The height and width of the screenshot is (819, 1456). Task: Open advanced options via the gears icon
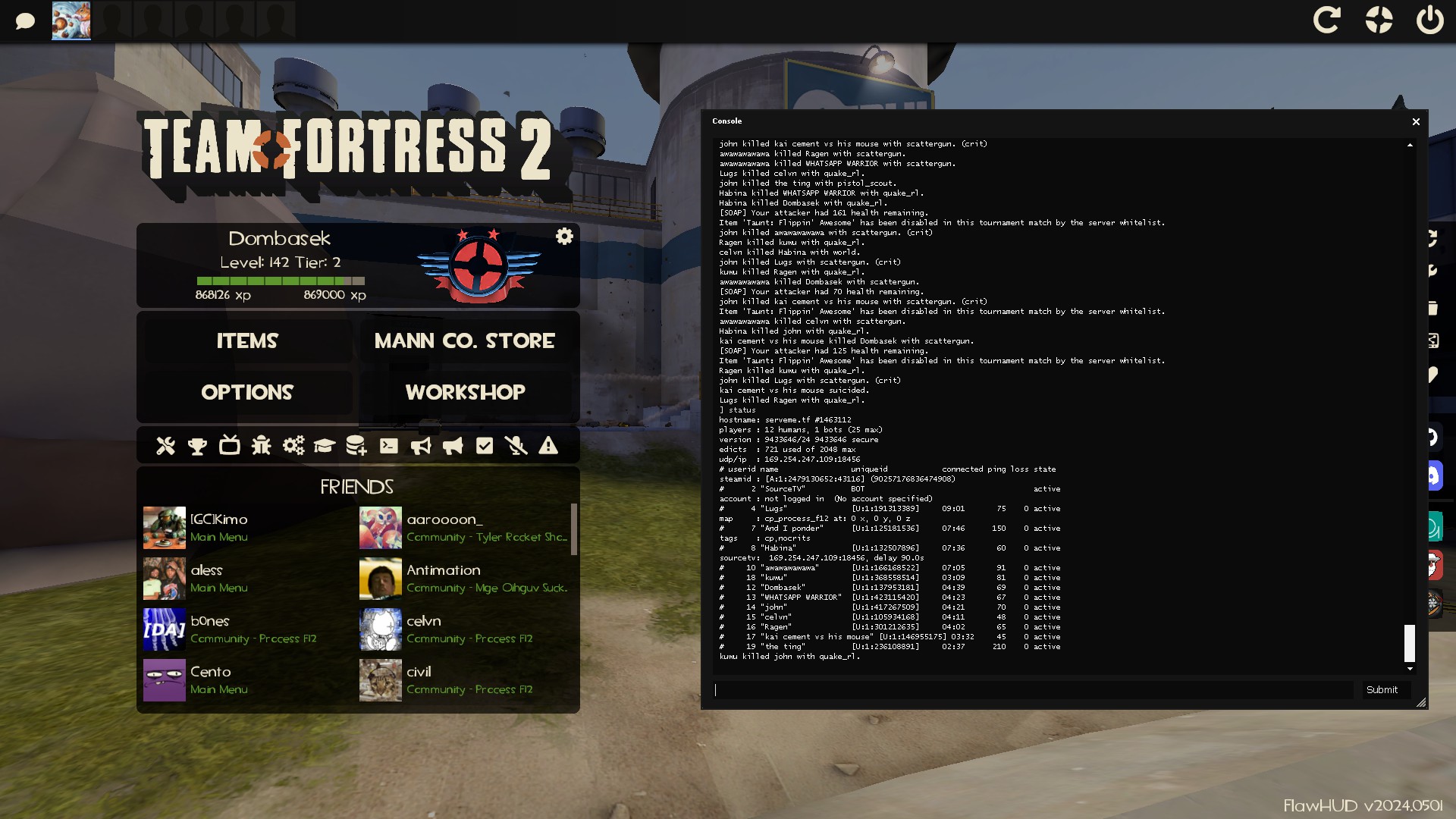(293, 446)
